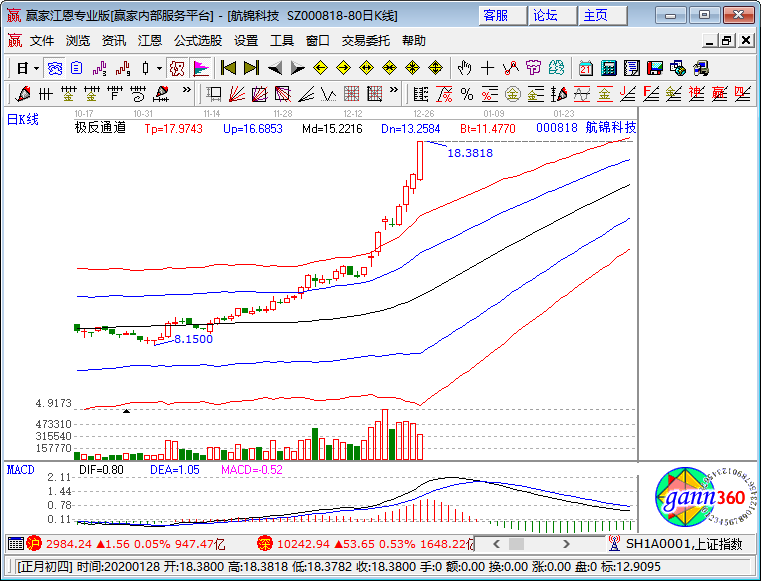This screenshot has width=761, height=581.
Task: Step back with the left triangle arrow
Action: pyautogui.click(x=275, y=68)
